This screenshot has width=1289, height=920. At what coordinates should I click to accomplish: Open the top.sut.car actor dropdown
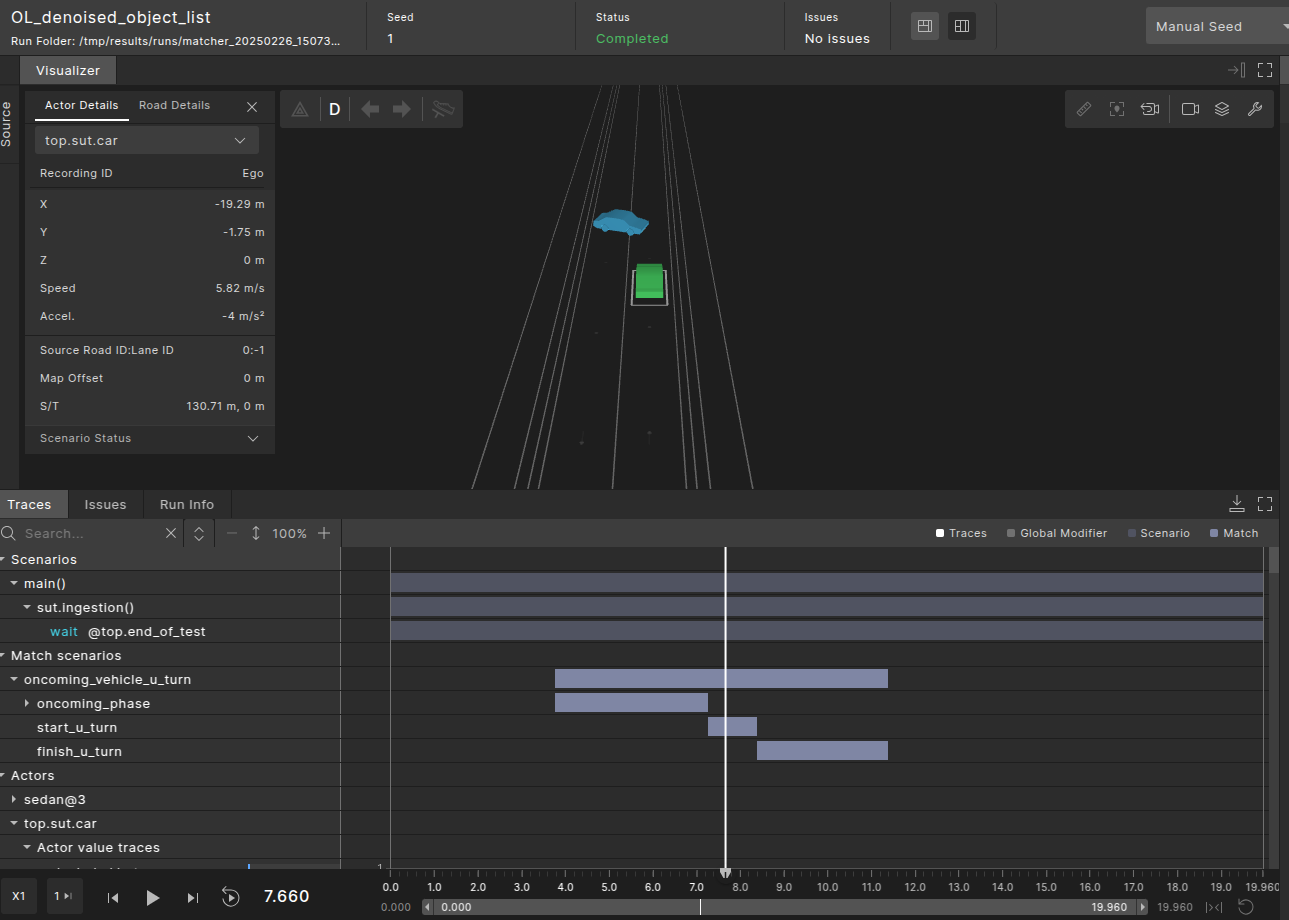tap(146, 141)
